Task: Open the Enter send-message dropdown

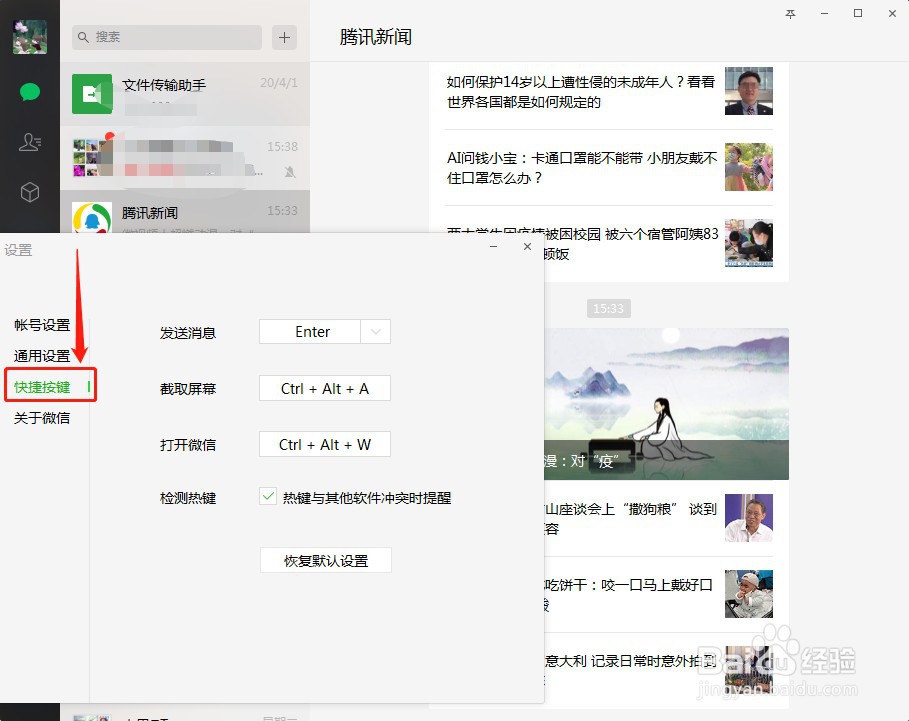Action: pyautogui.click(x=374, y=331)
